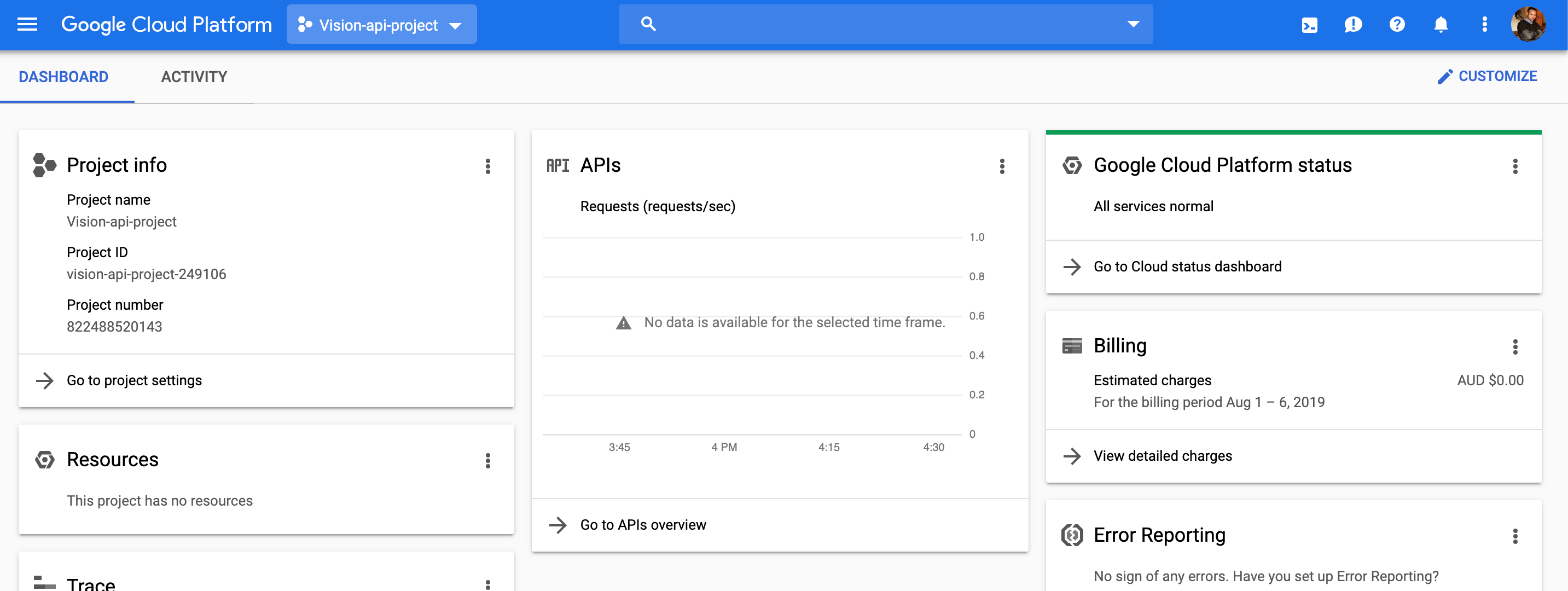
Task: Click the Google Cloud Platform logo
Action: coord(166,24)
